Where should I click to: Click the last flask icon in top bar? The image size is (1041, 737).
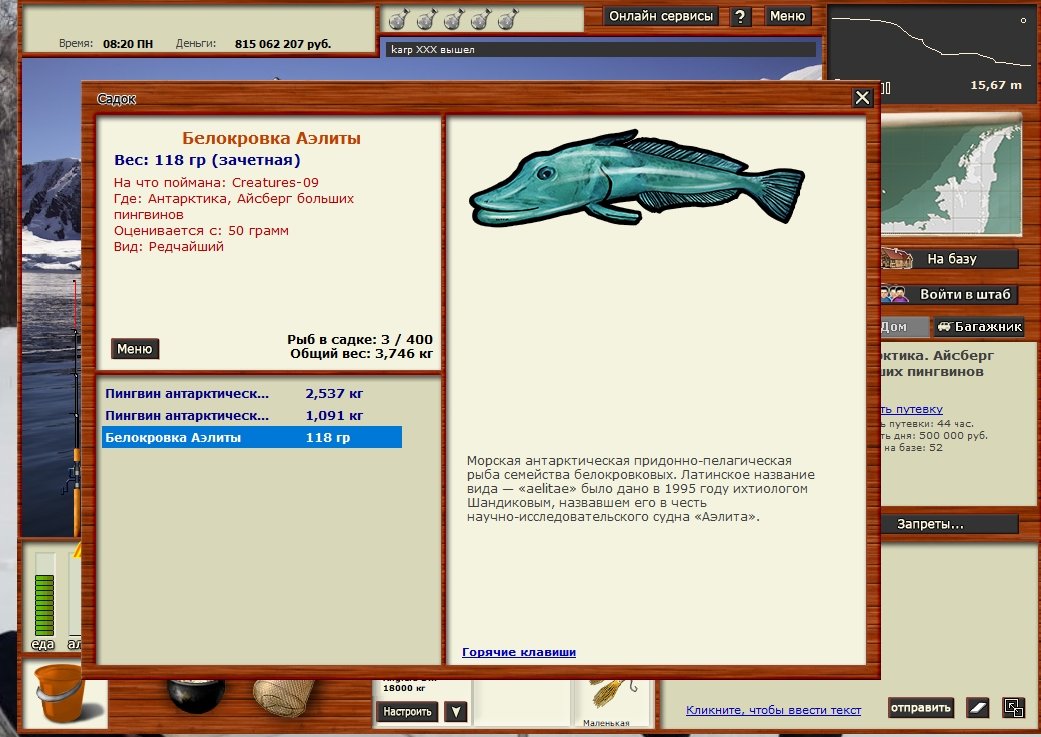505,19
